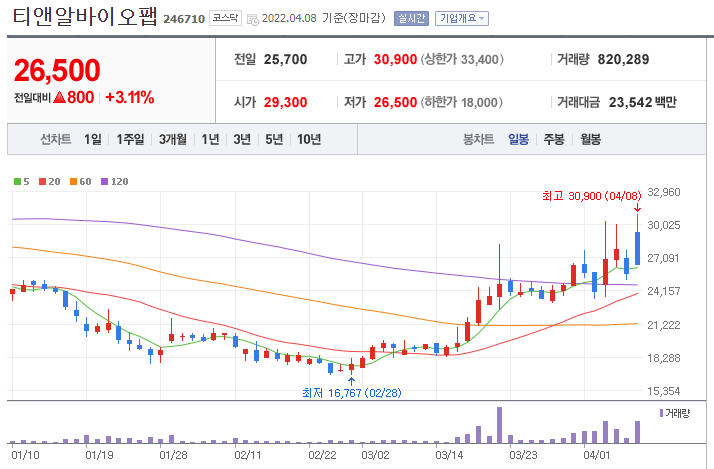714x469 pixels.
Task: Click the 01/10 date axis label
Action: (x=25, y=455)
